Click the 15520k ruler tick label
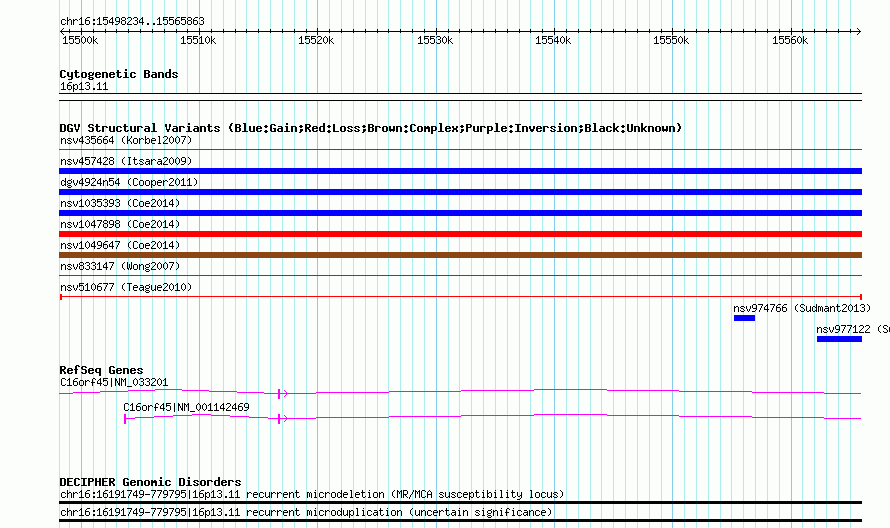Image resolution: width=890 pixels, height=528 pixels. 316,40
